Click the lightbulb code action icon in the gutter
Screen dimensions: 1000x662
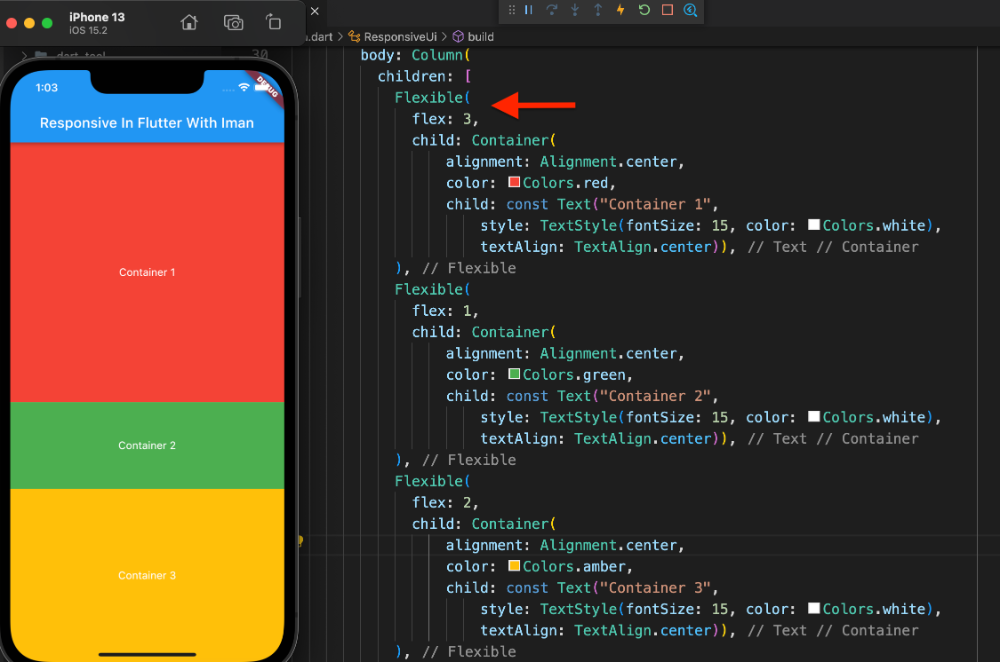[300, 541]
